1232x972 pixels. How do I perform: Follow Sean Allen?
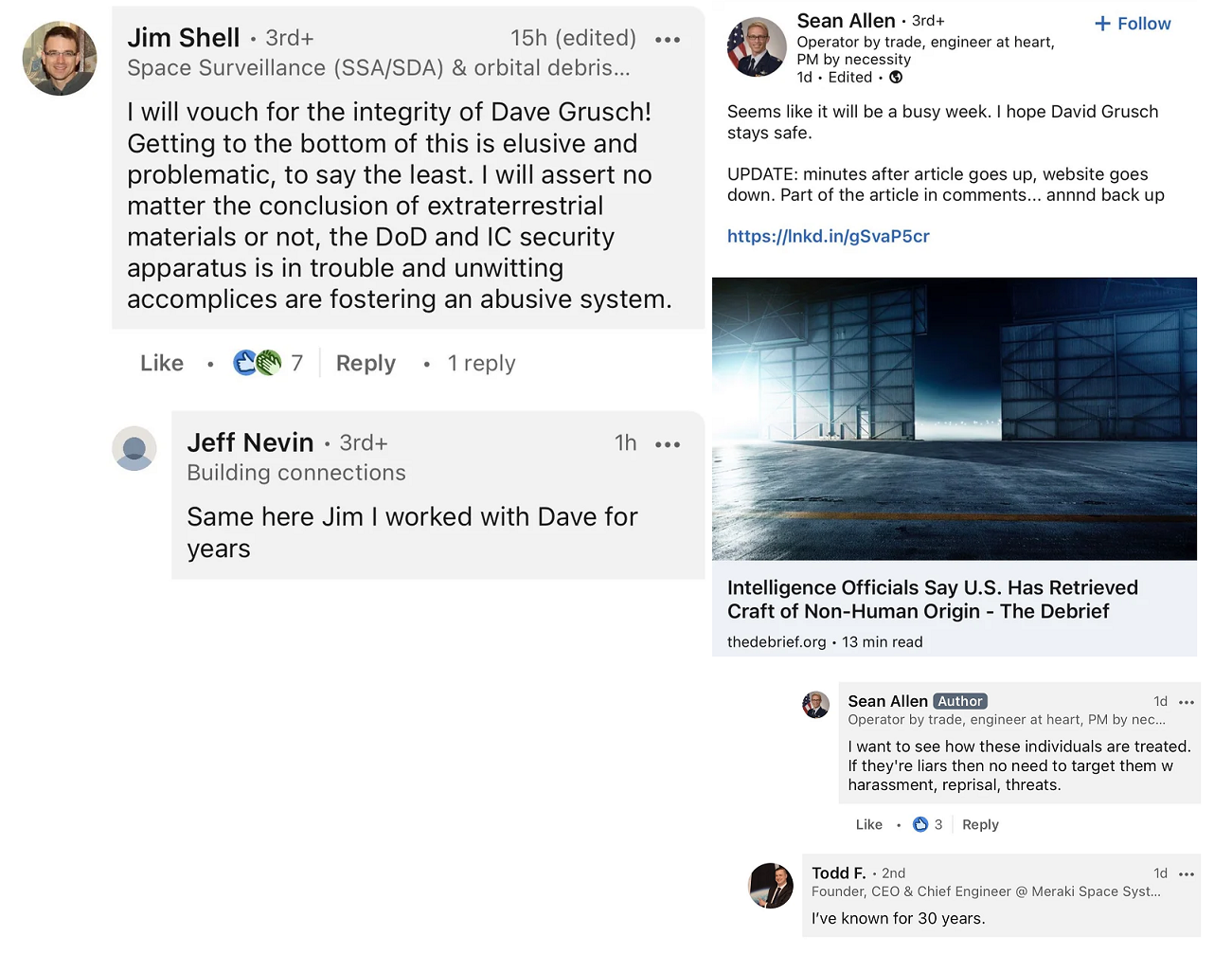tap(1133, 24)
